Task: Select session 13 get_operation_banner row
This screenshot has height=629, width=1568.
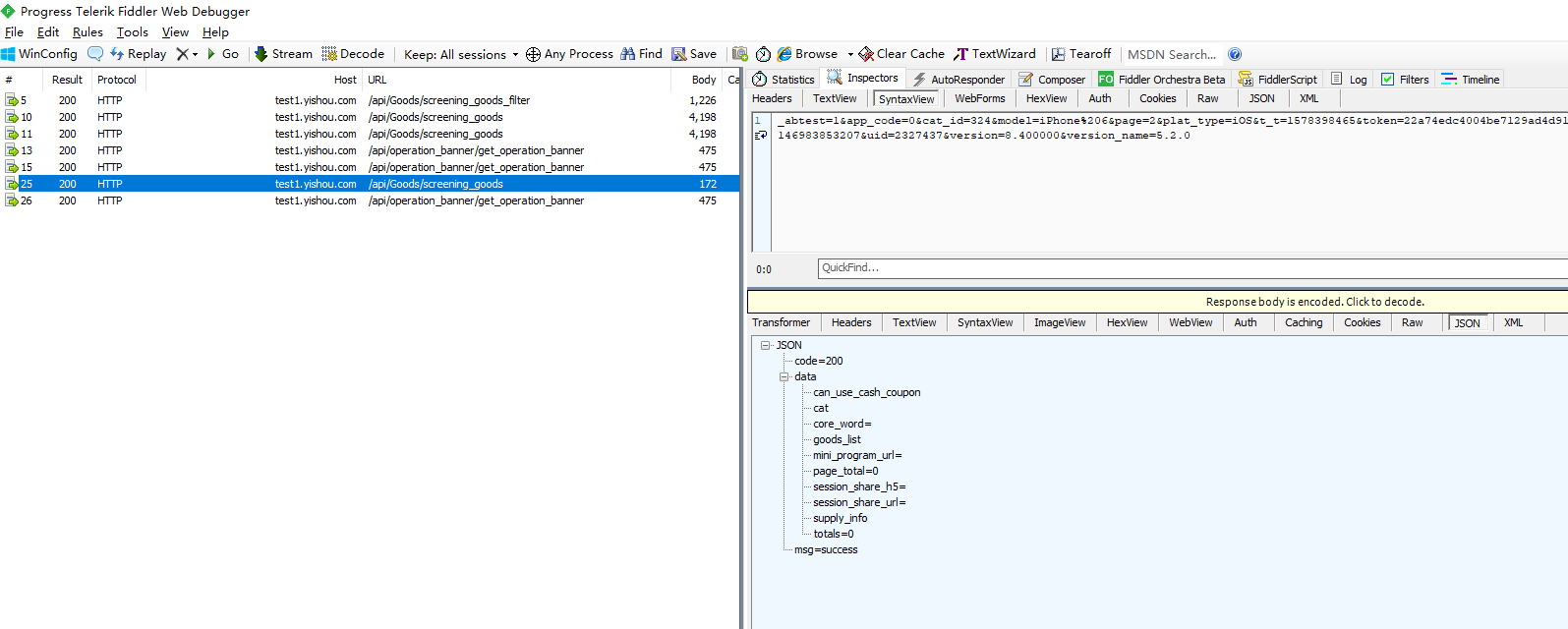Action: pos(370,150)
